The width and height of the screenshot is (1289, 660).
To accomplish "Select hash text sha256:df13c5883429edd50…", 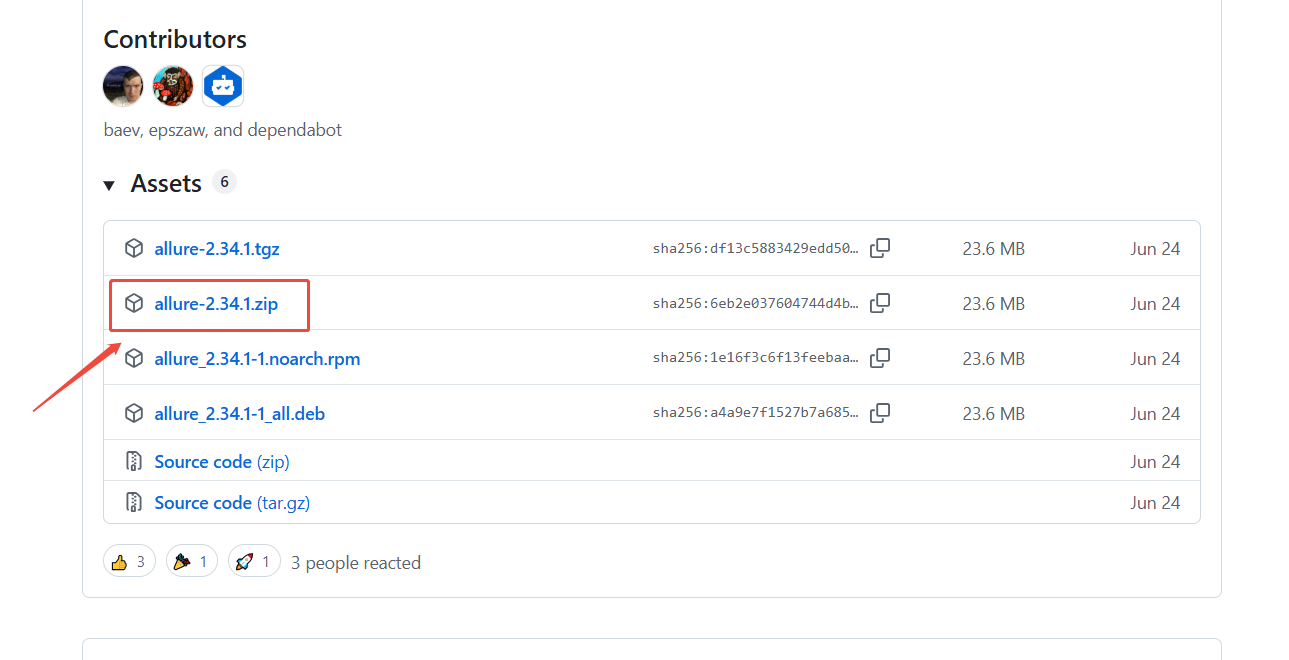I will pos(756,249).
